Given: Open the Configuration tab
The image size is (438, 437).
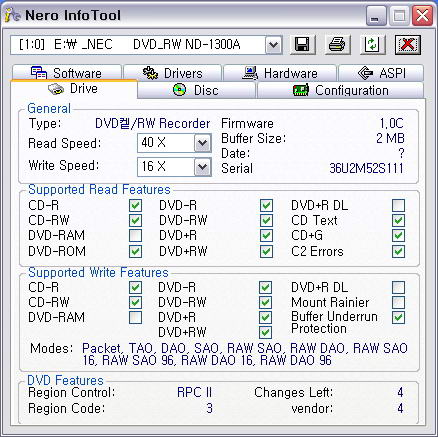Looking at the screenshot, I should tap(340, 90).
